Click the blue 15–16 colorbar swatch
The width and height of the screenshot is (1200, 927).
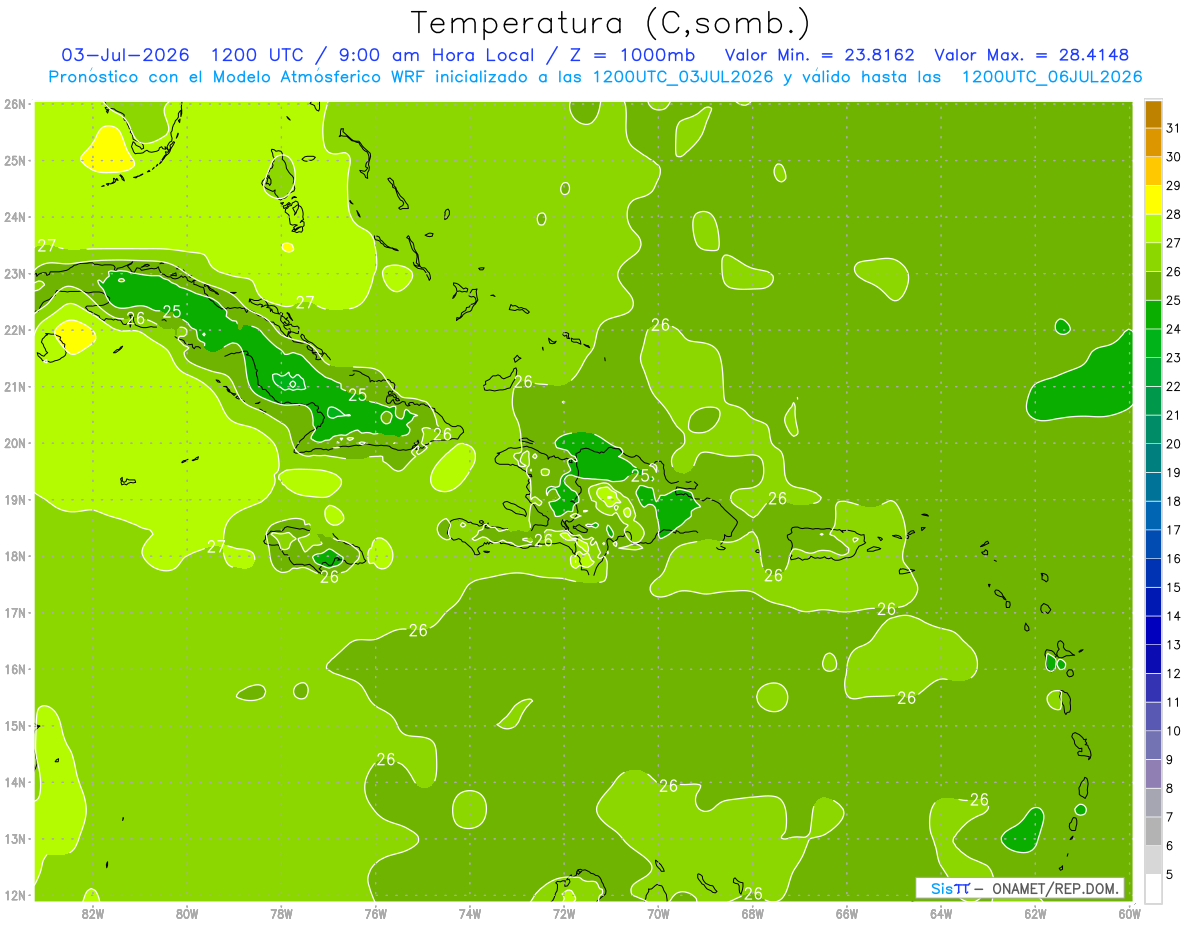tap(1153, 573)
